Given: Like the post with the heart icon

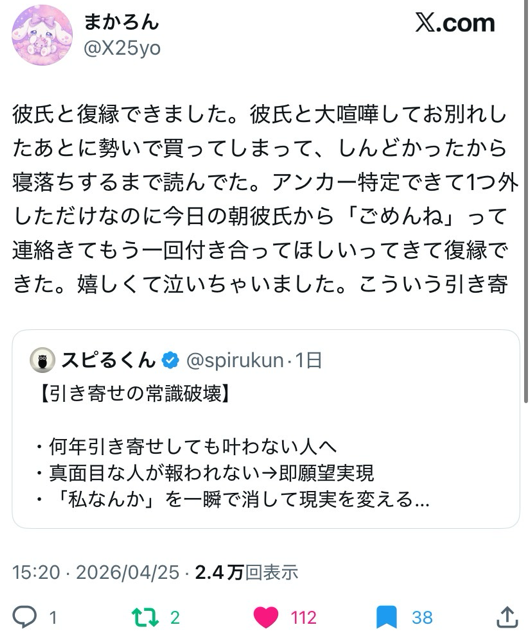Looking at the screenshot, I should 266,617.
